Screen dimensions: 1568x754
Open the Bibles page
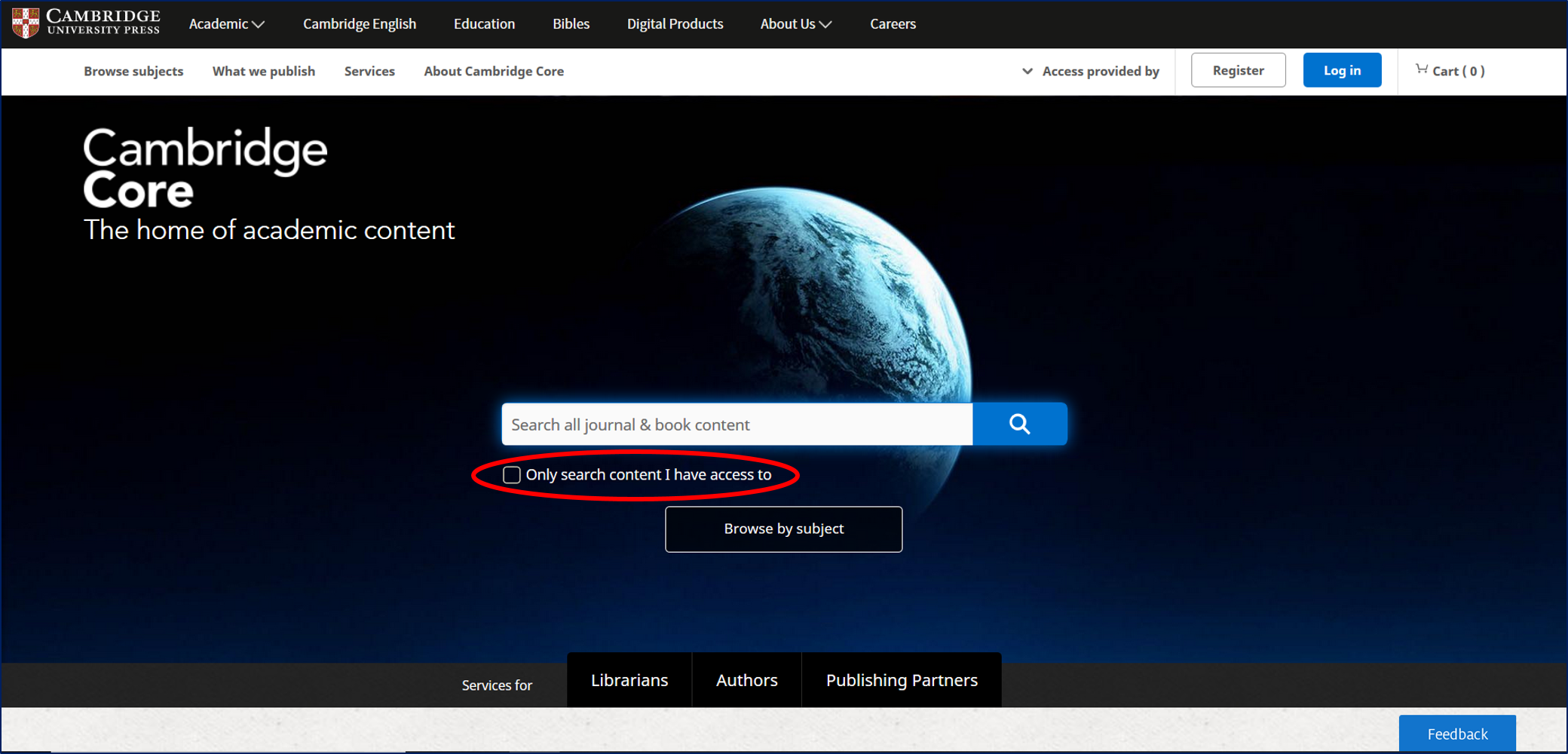click(x=571, y=24)
